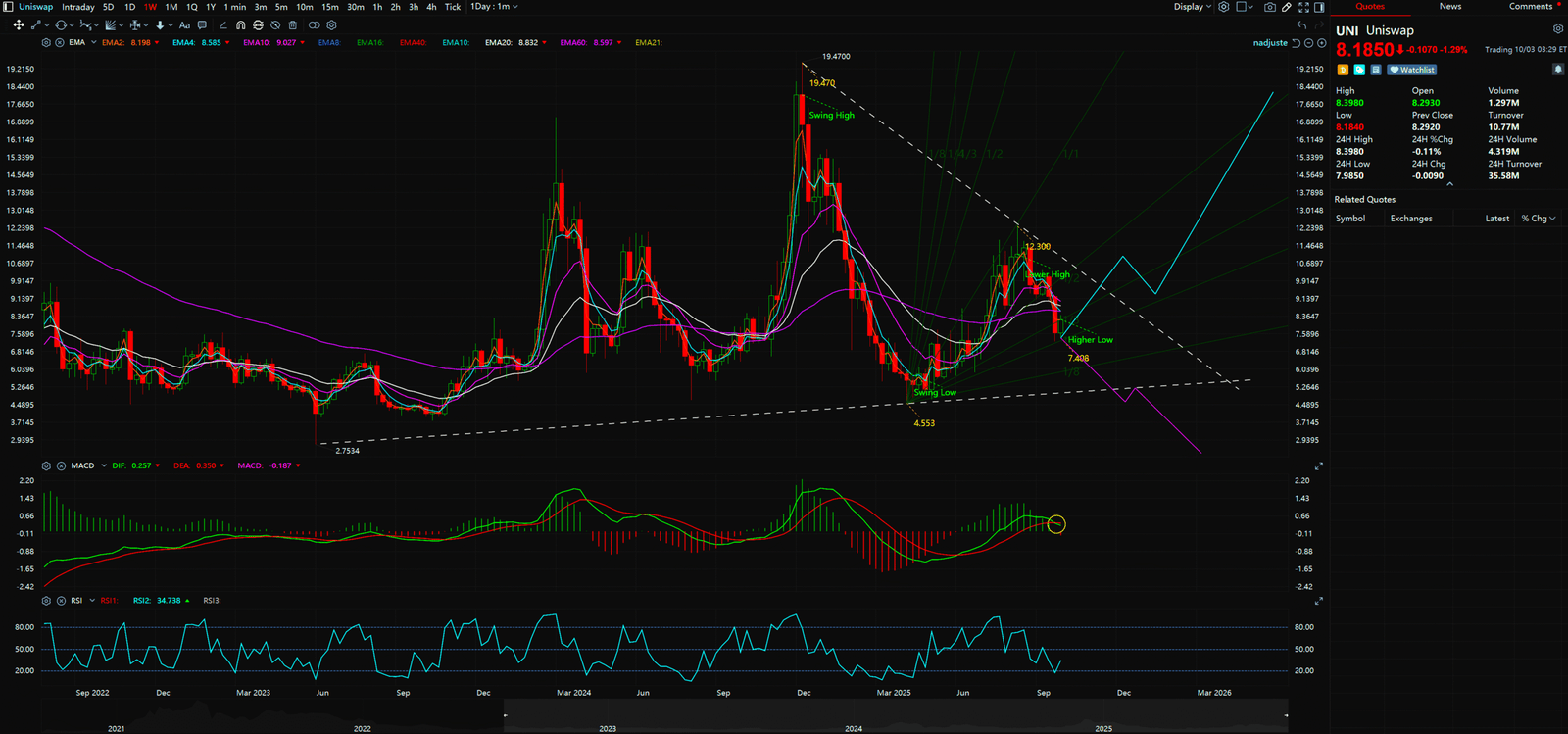Add UNI via the Watchlist button
The width and height of the screenshot is (1568, 734).
(x=1412, y=70)
